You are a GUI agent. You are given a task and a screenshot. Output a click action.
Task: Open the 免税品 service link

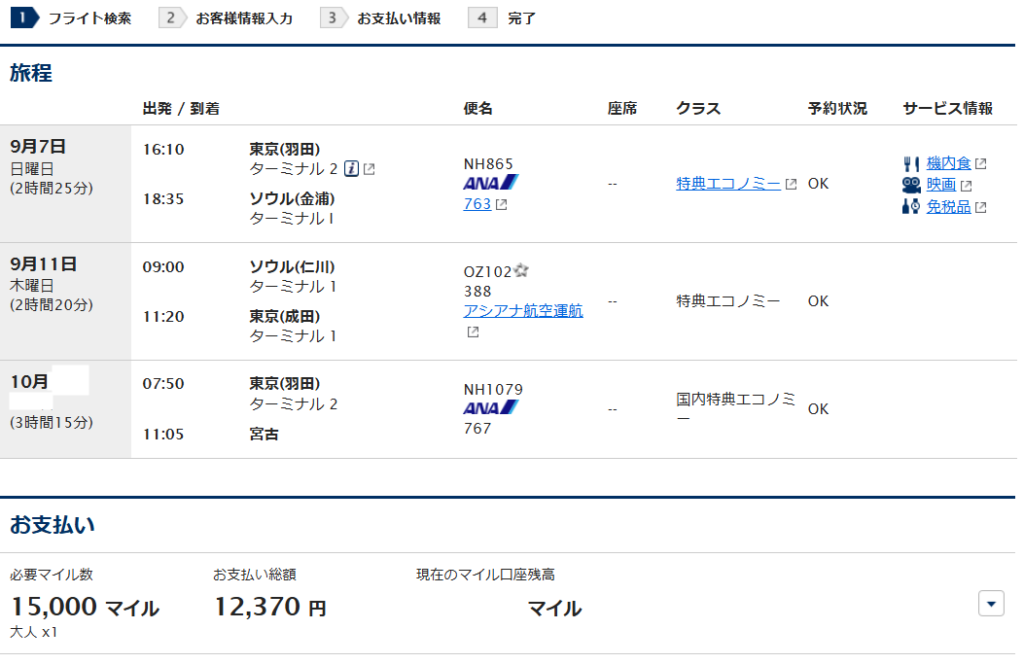948,207
